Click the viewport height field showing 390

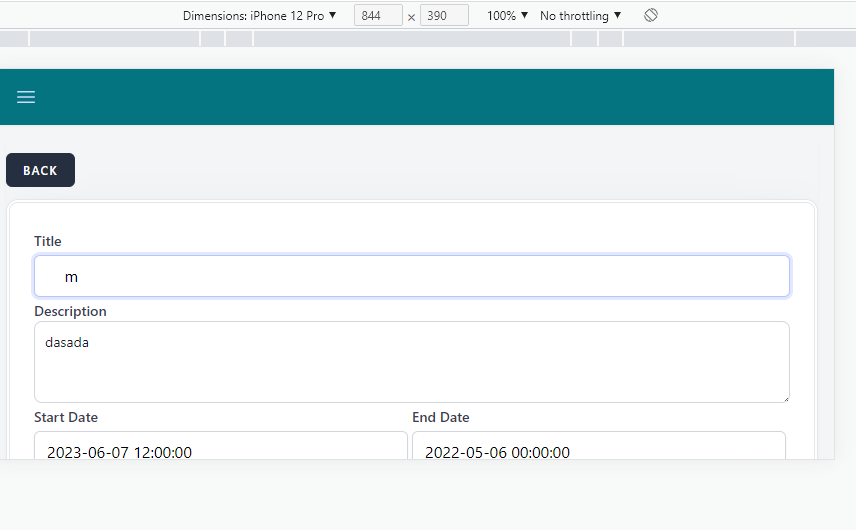444,16
